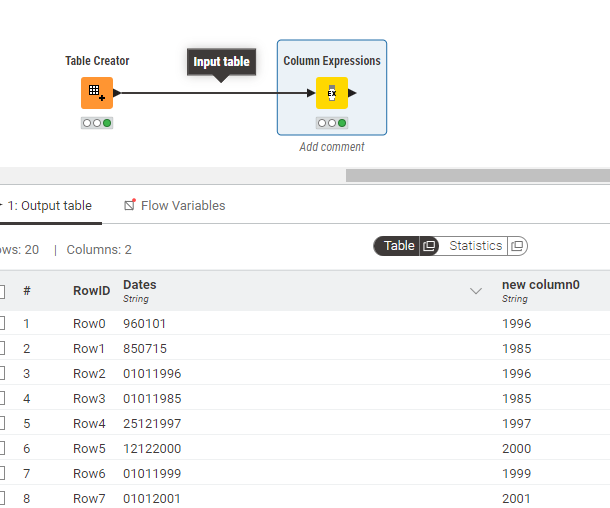Check the checkbox for row 1
Viewport: 610px width, 508px height.
[x=2, y=324]
